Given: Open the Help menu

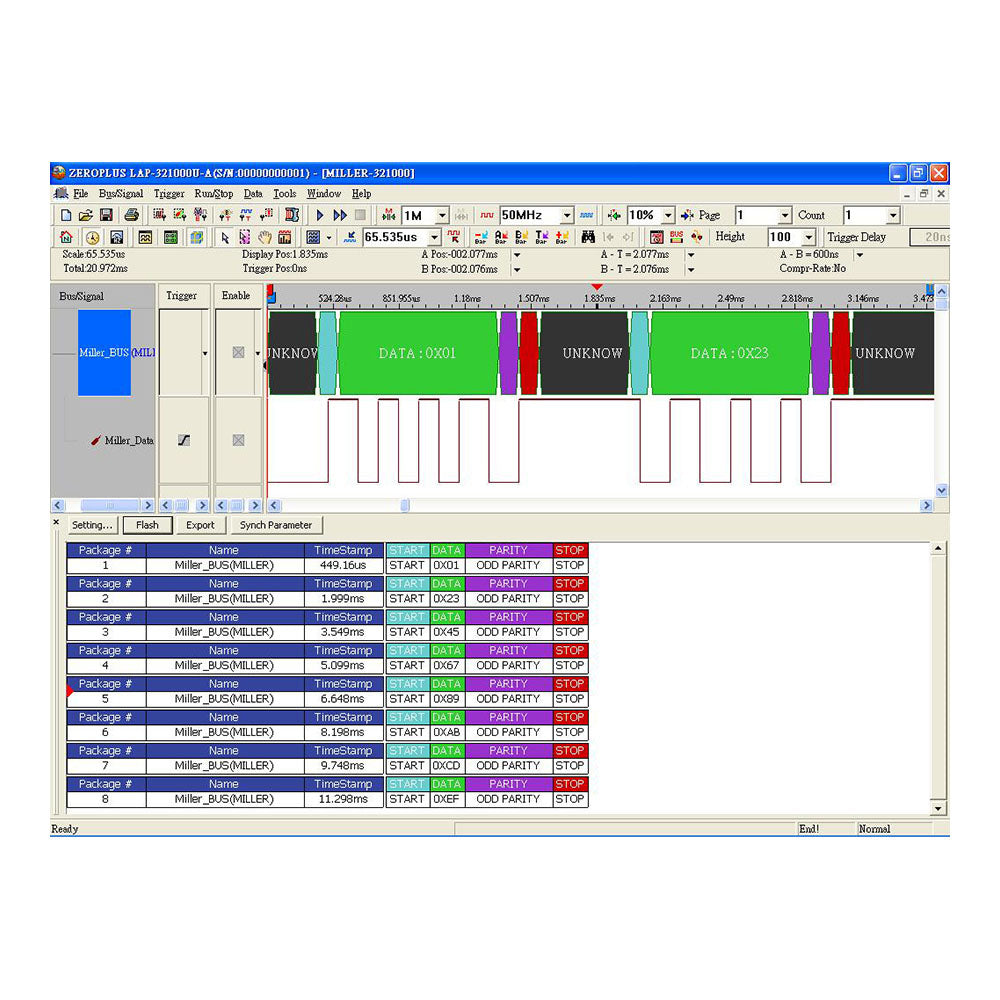Looking at the screenshot, I should coord(362,194).
